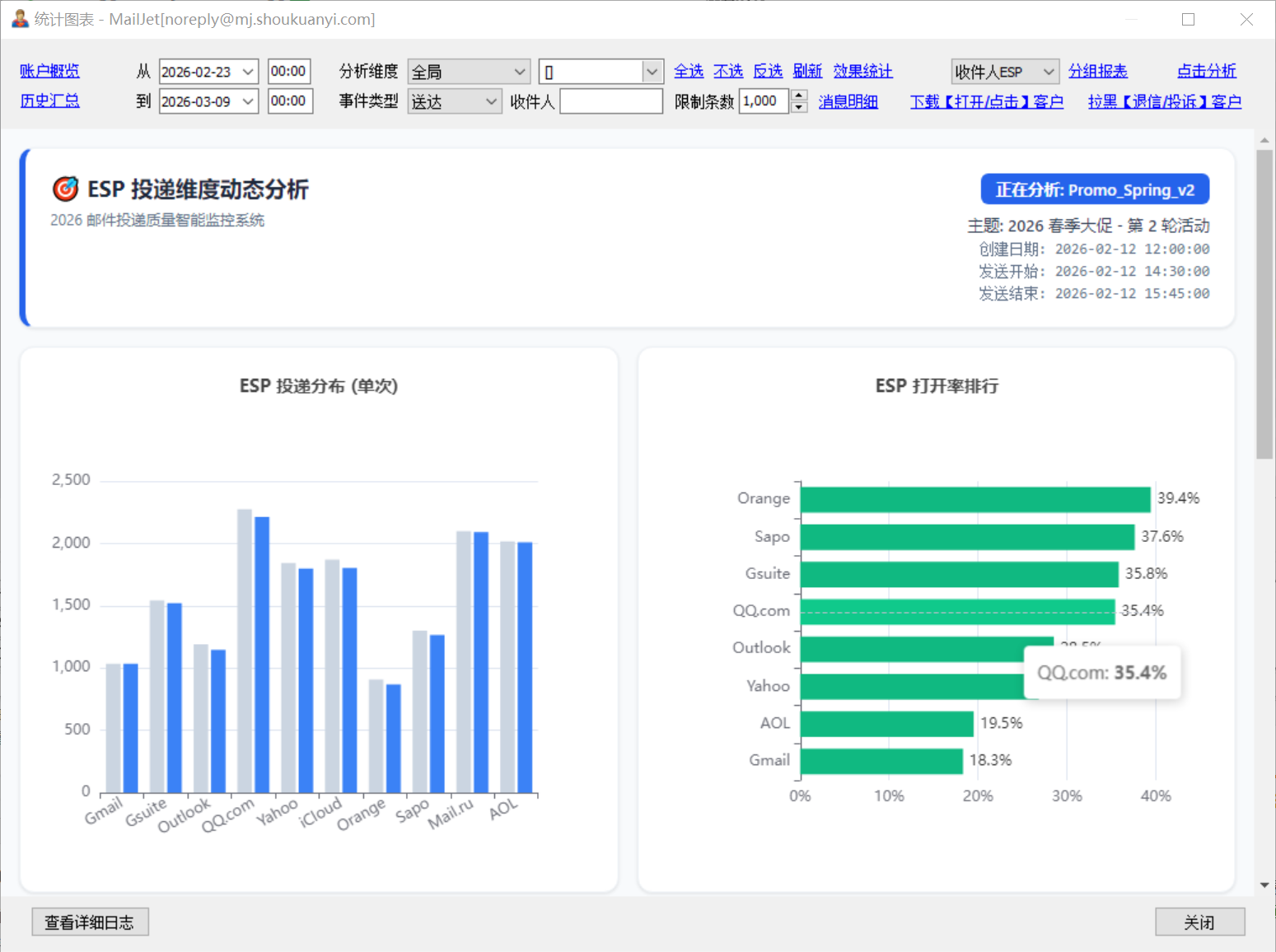
Task: Open the 点击分析 link
Action: point(1206,72)
